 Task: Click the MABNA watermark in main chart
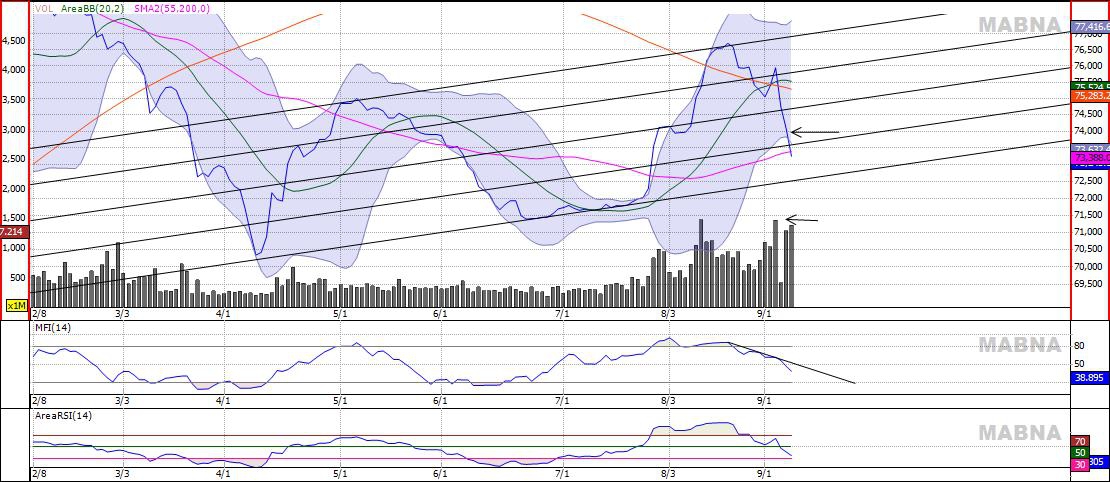pos(1018,25)
